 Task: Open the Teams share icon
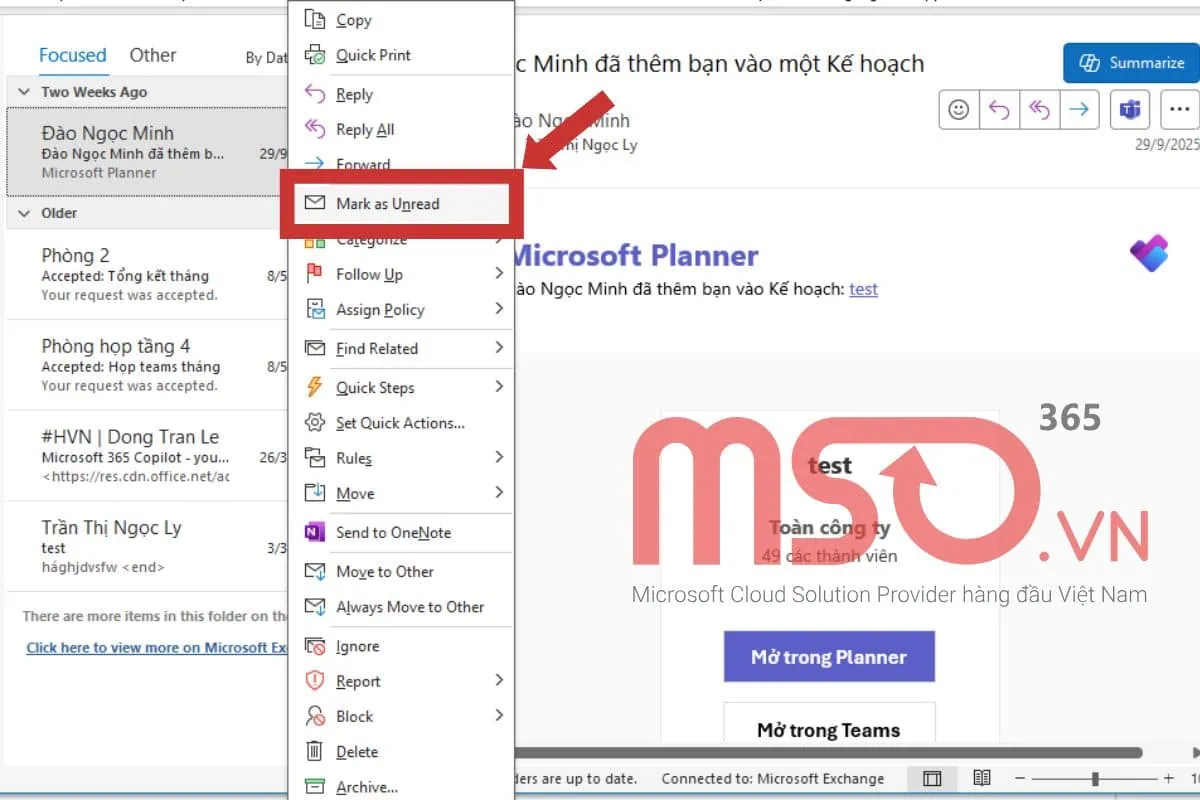1130,110
